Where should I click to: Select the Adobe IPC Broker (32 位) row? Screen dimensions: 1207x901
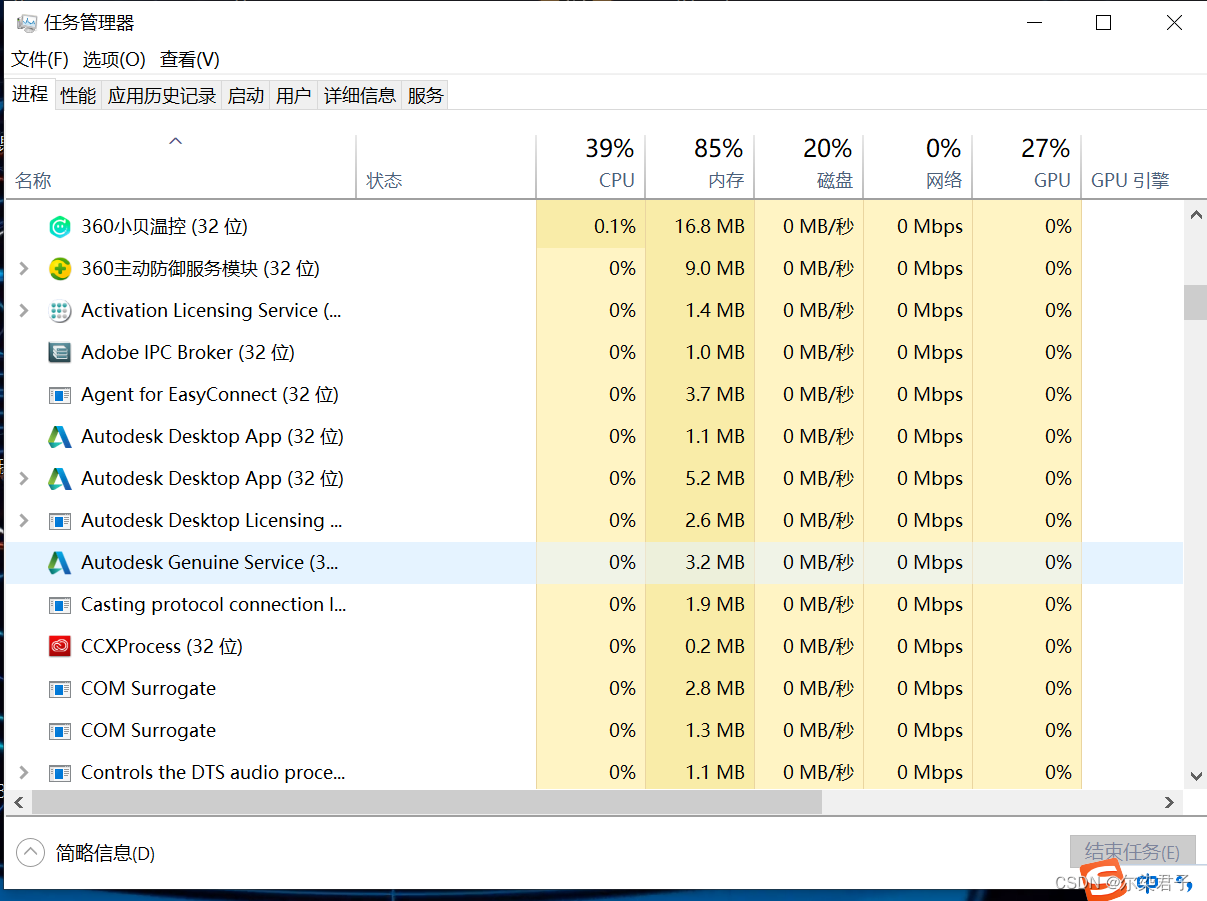(594, 353)
